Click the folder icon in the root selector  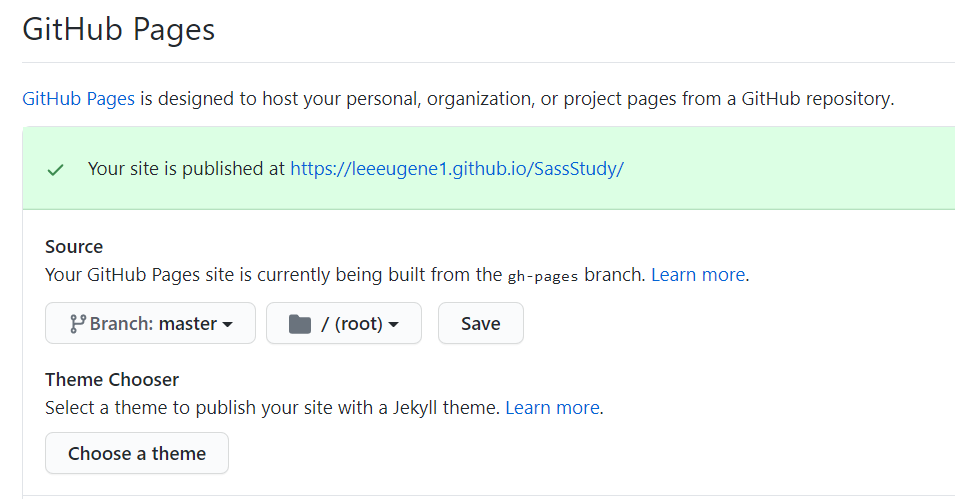point(300,324)
